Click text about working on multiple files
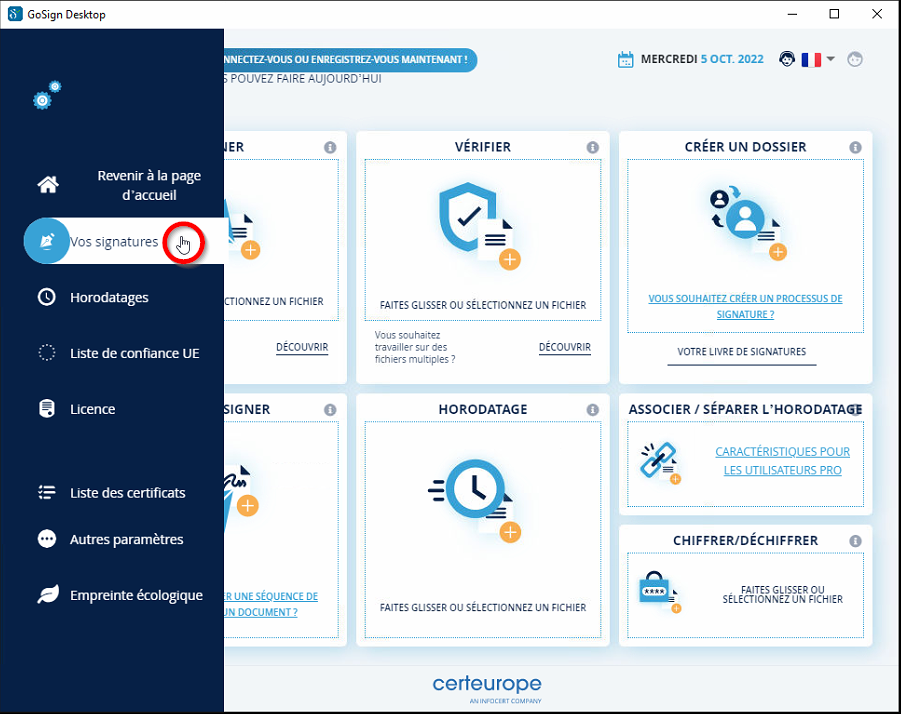Viewport: 901px width, 714px height. 415,347
